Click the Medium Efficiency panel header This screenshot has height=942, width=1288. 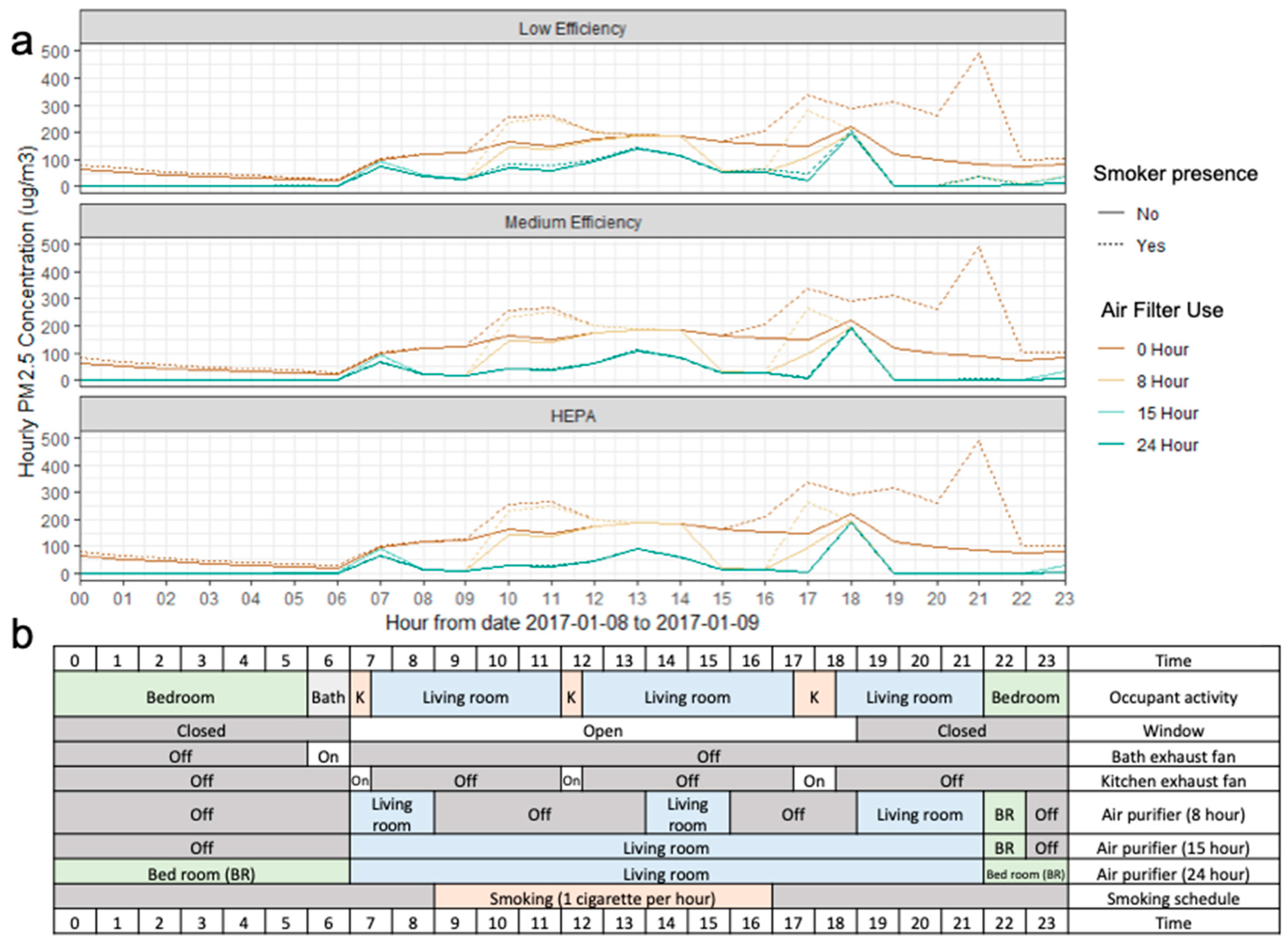click(x=572, y=222)
